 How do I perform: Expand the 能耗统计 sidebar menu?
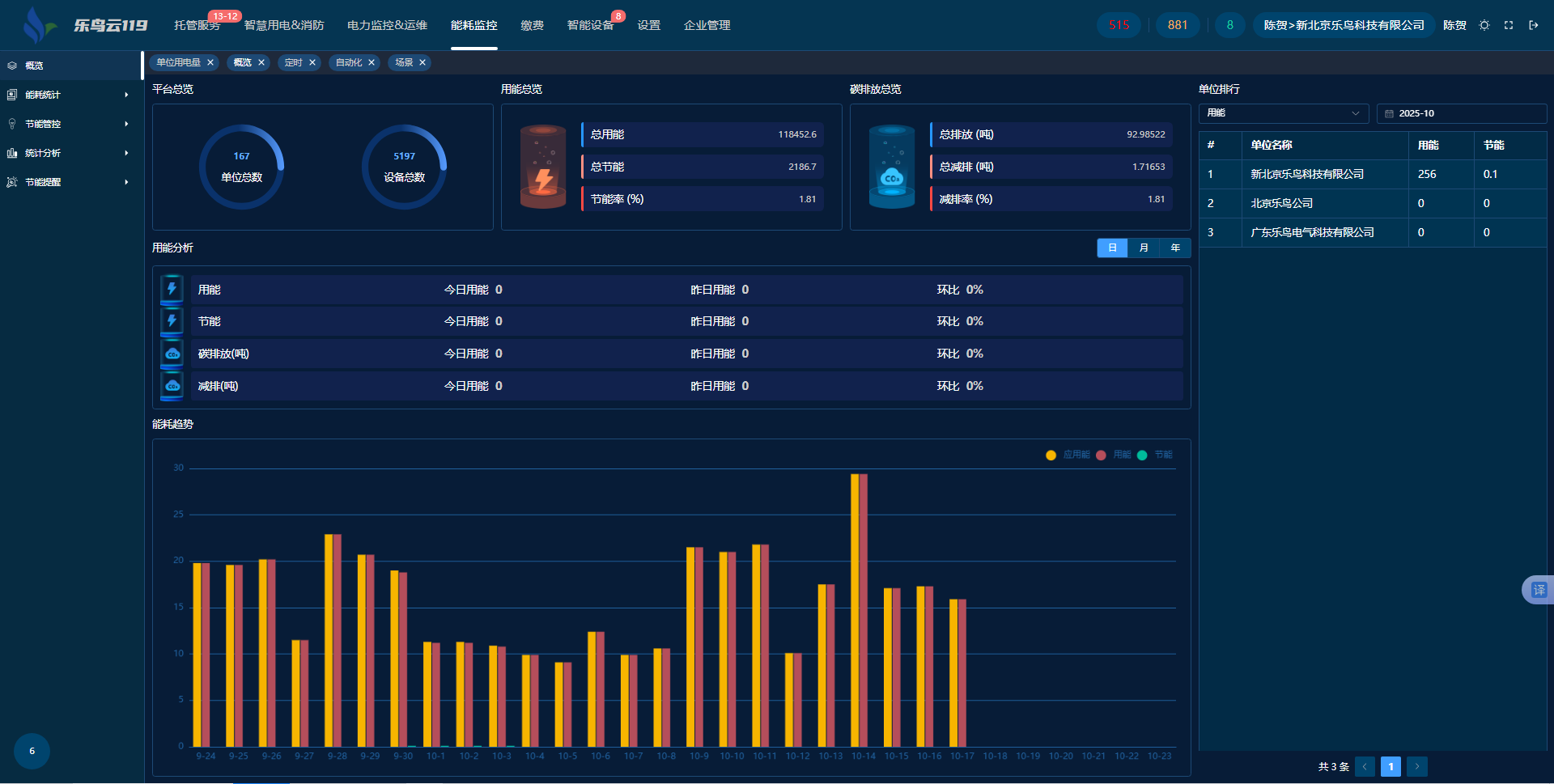pyautogui.click(x=69, y=95)
